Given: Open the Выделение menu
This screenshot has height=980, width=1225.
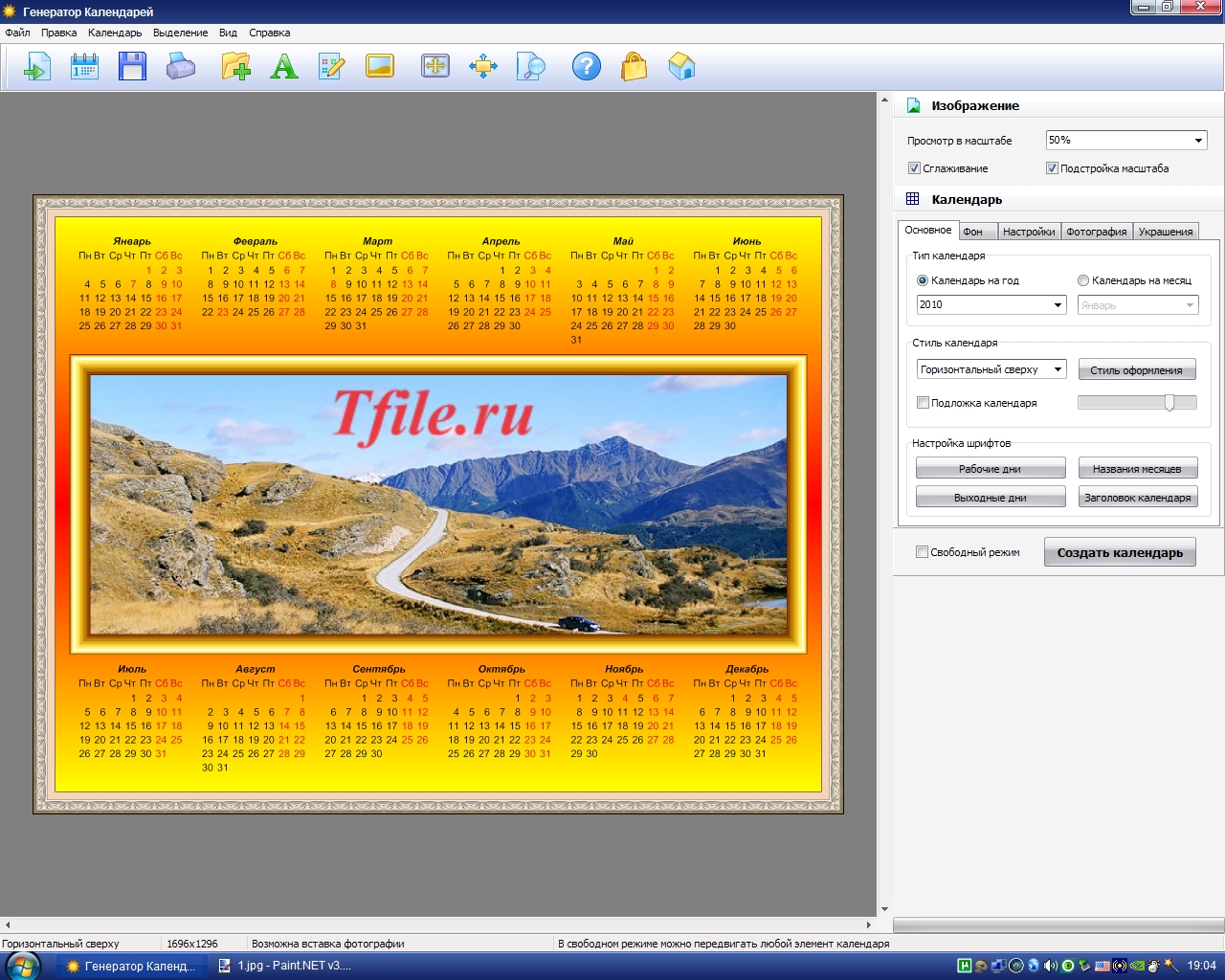Looking at the screenshot, I should tap(180, 33).
